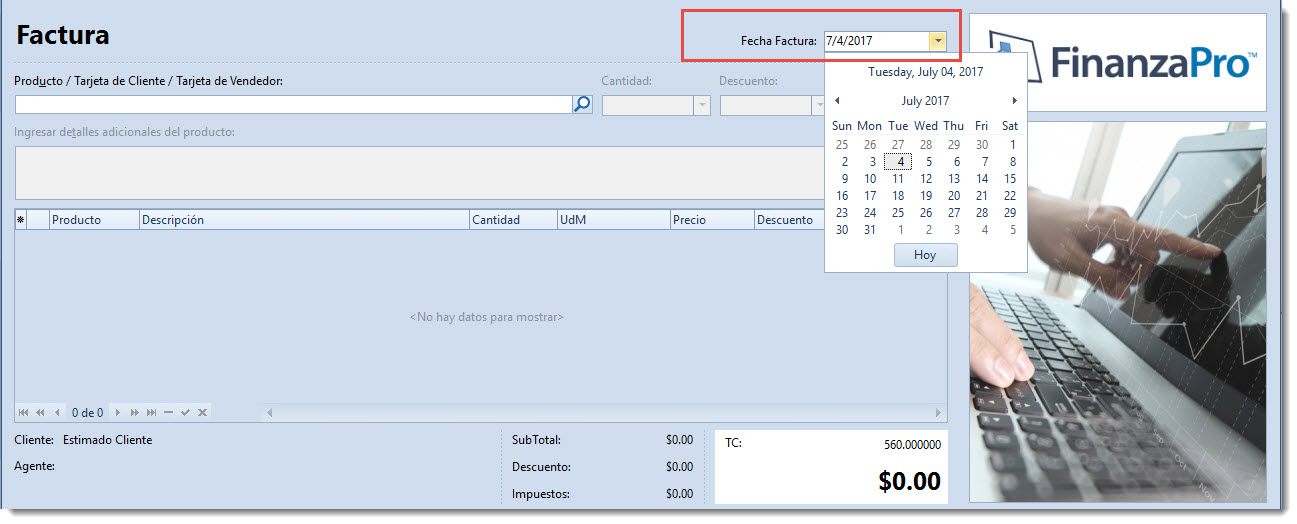1297x524 pixels.
Task: Click the July 2017 month header
Action: 925,100
